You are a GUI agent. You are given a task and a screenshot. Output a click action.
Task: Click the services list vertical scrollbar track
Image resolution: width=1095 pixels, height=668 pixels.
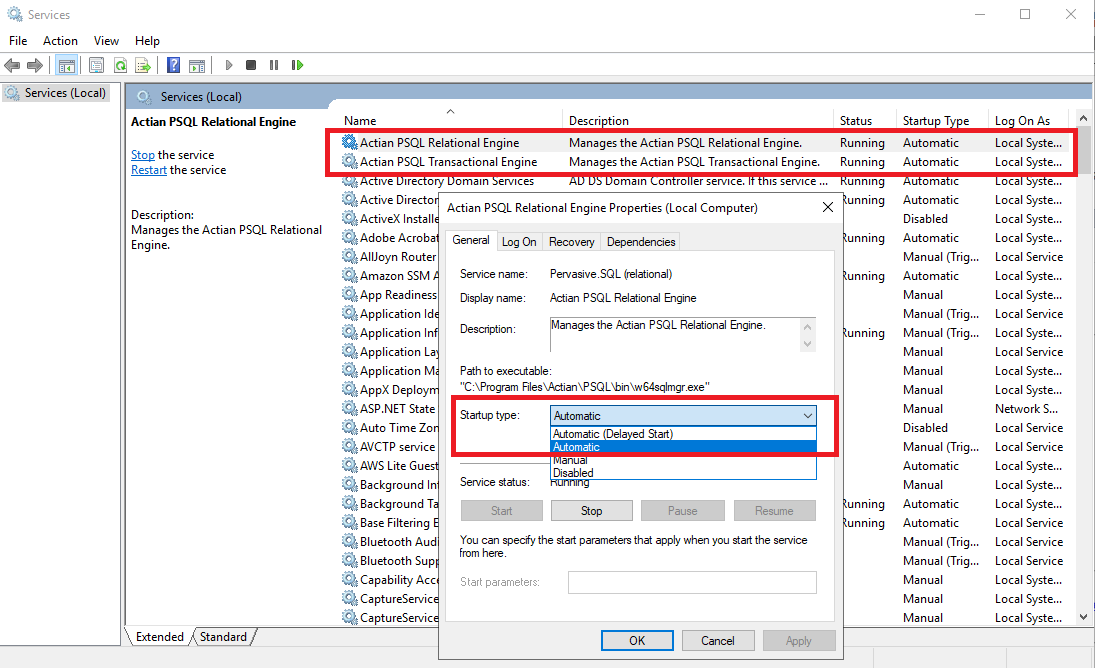point(1083,391)
